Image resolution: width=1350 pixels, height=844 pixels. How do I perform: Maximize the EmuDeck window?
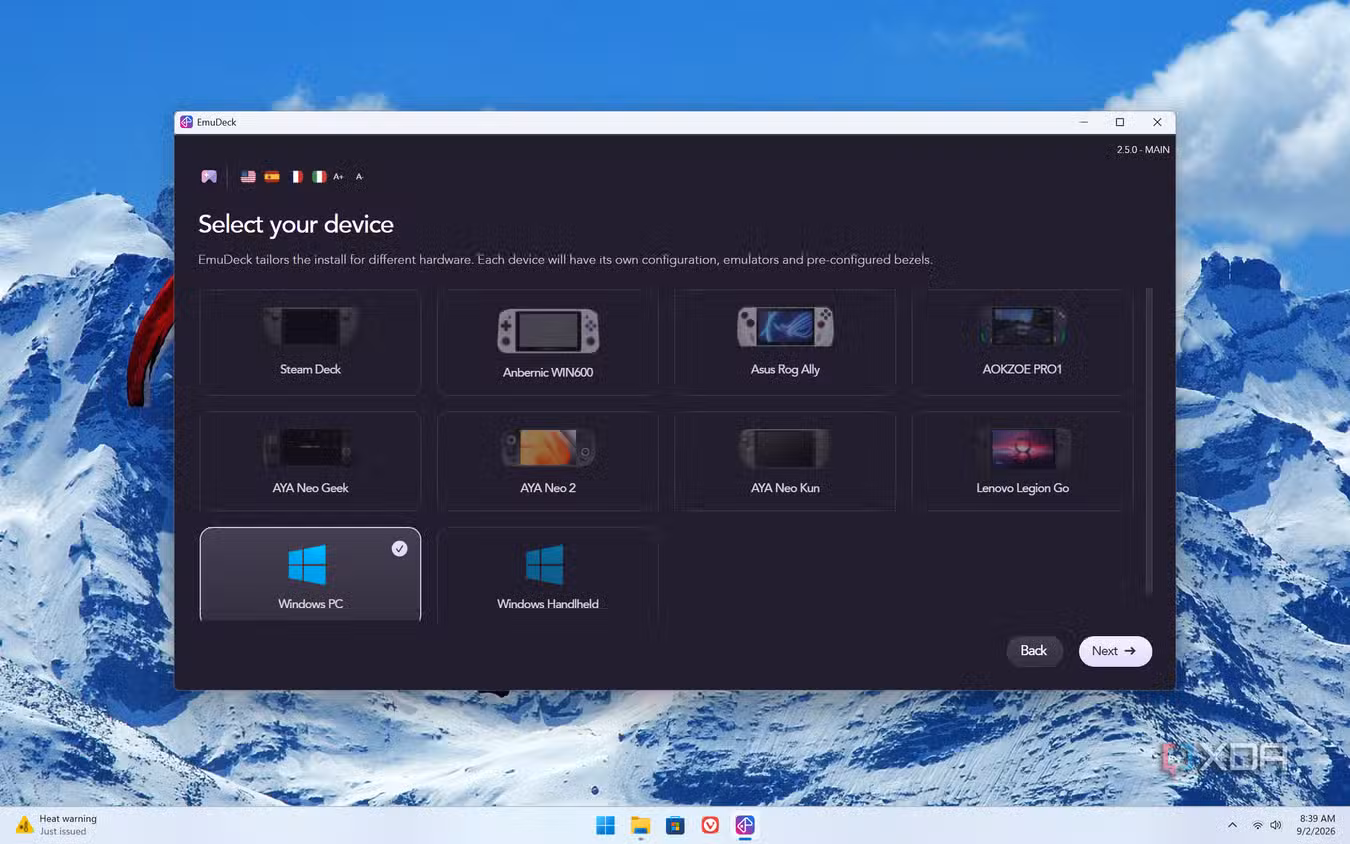click(x=1120, y=122)
